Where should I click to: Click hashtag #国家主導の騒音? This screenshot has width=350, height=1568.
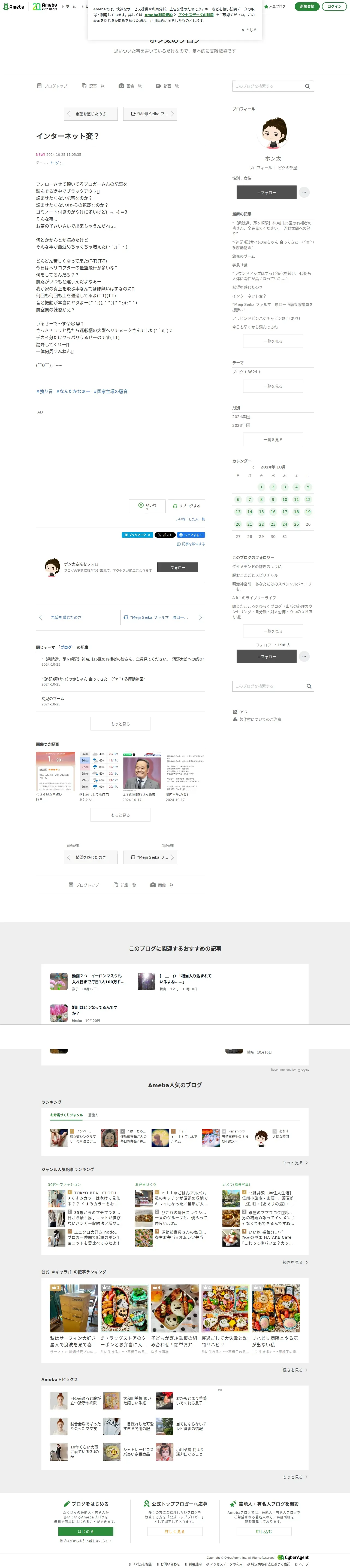(x=111, y=391)
